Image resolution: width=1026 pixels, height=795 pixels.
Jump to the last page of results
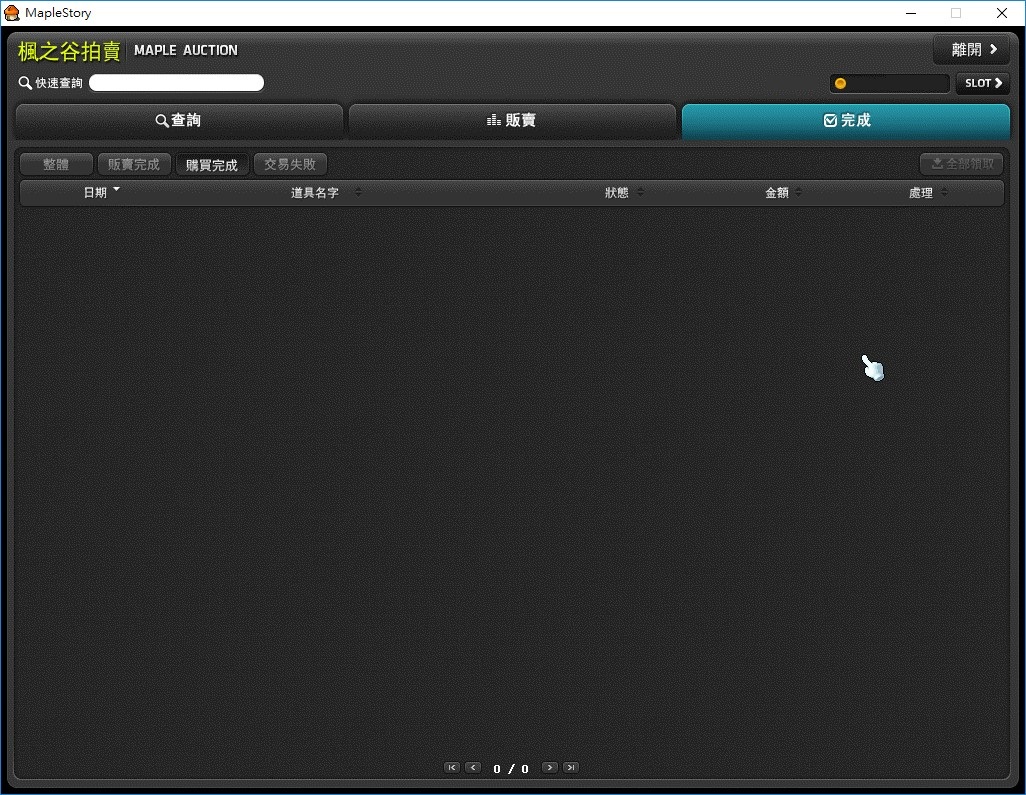[x=571, y=768]
